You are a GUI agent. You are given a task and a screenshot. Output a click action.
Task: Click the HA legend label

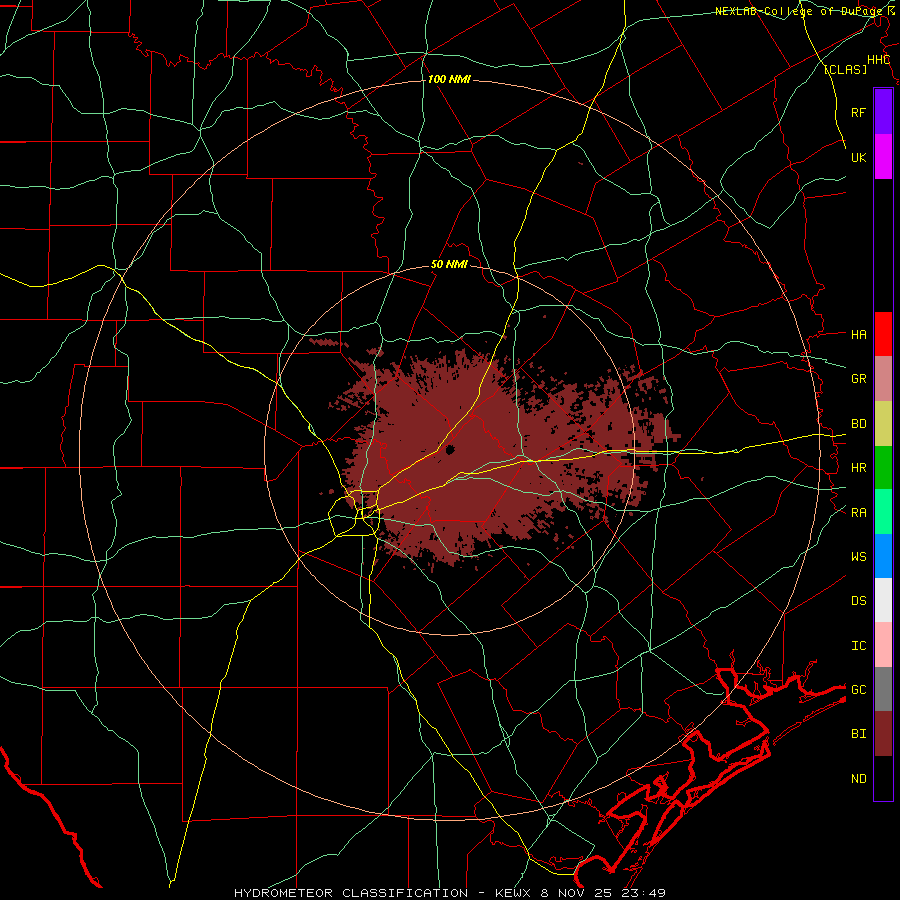point(858,335)
